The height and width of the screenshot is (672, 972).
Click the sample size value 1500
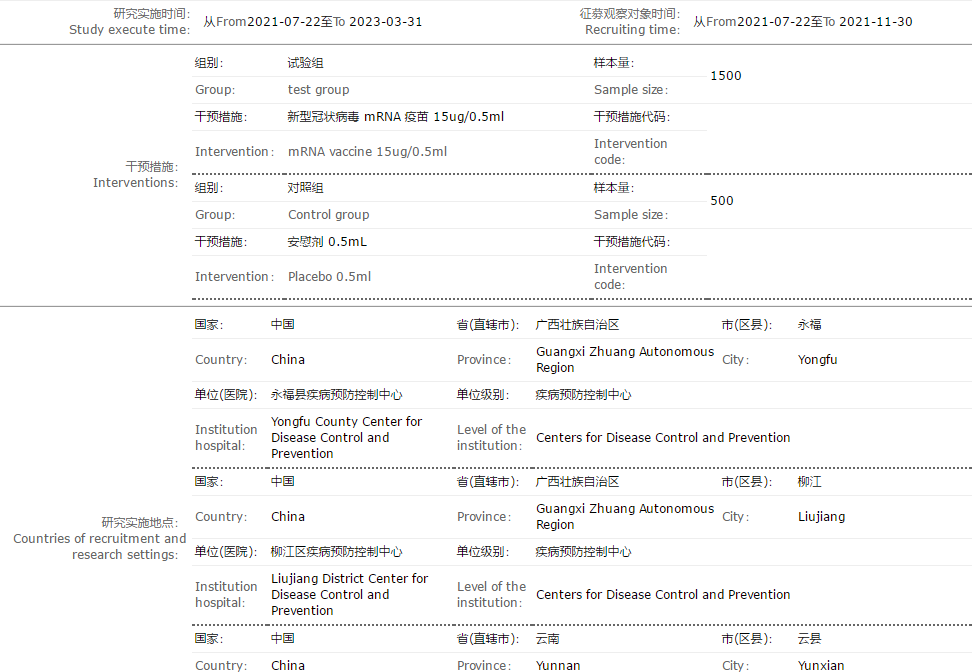point(726,76)
